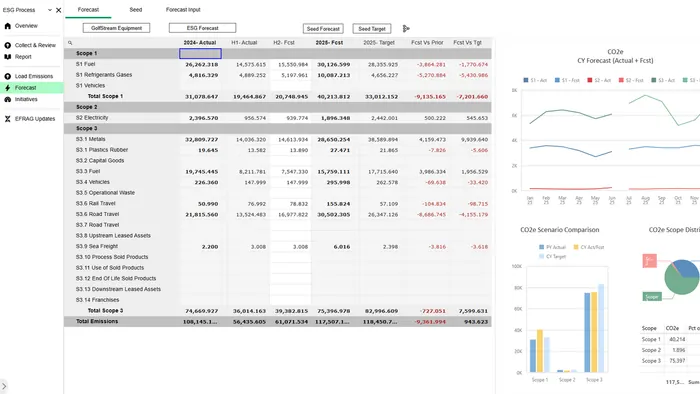Image resolution: width=700 pixels, height=394 pixels.
Task: Switch to the Seed tab
Action: pyautogui.click(x=136, y=9)
